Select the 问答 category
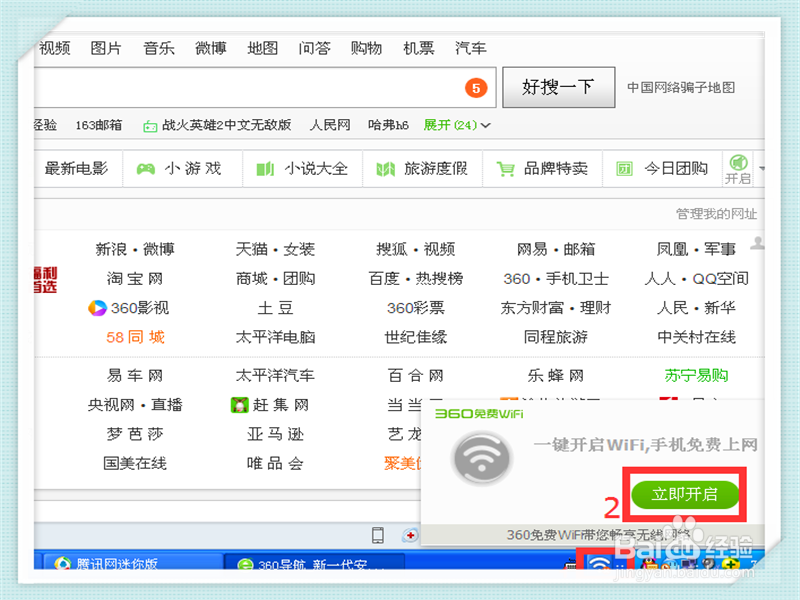Screen dimensions: 800x600 [314, 48]
